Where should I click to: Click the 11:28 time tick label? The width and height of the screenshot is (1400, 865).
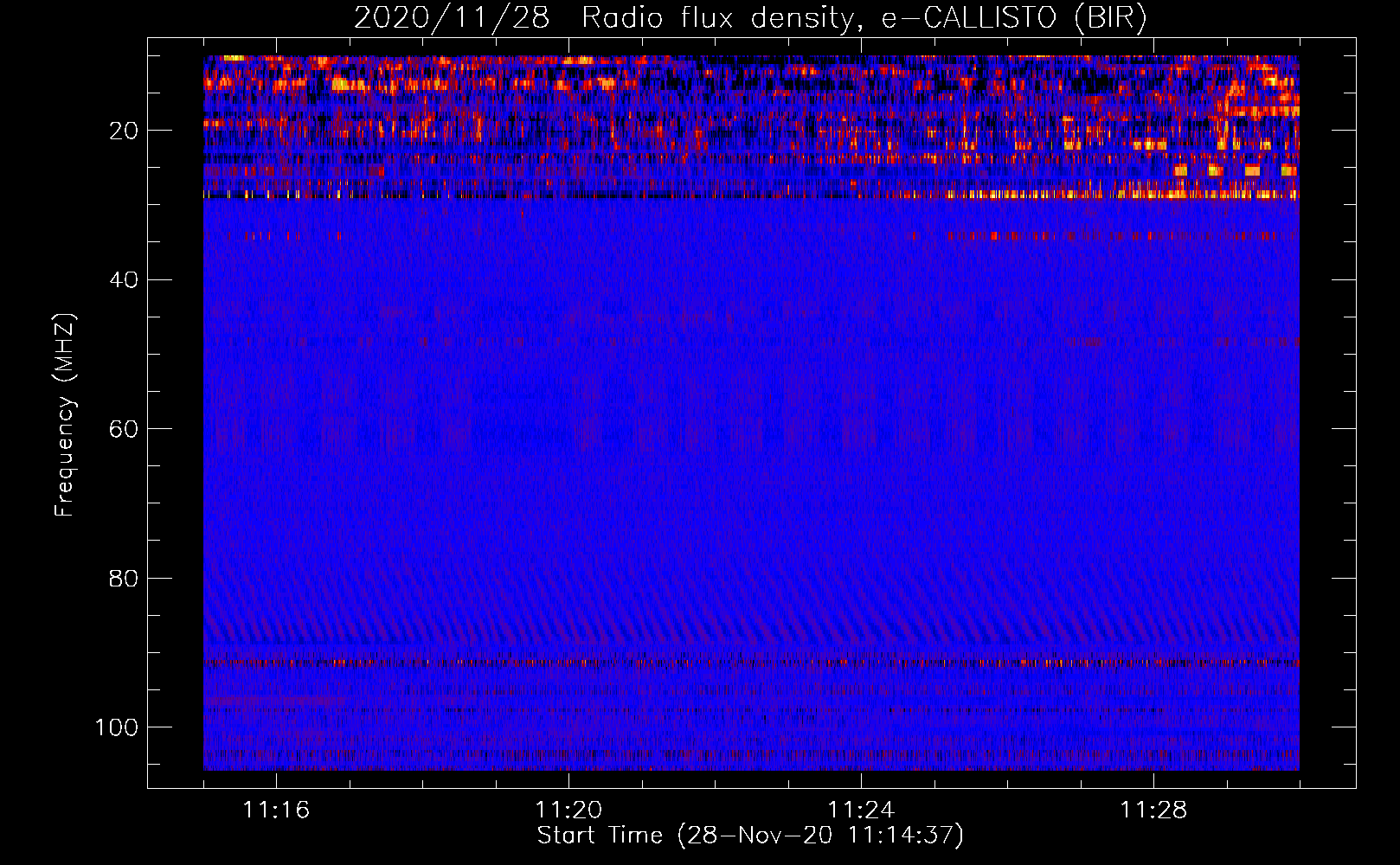click(1153, 811)
